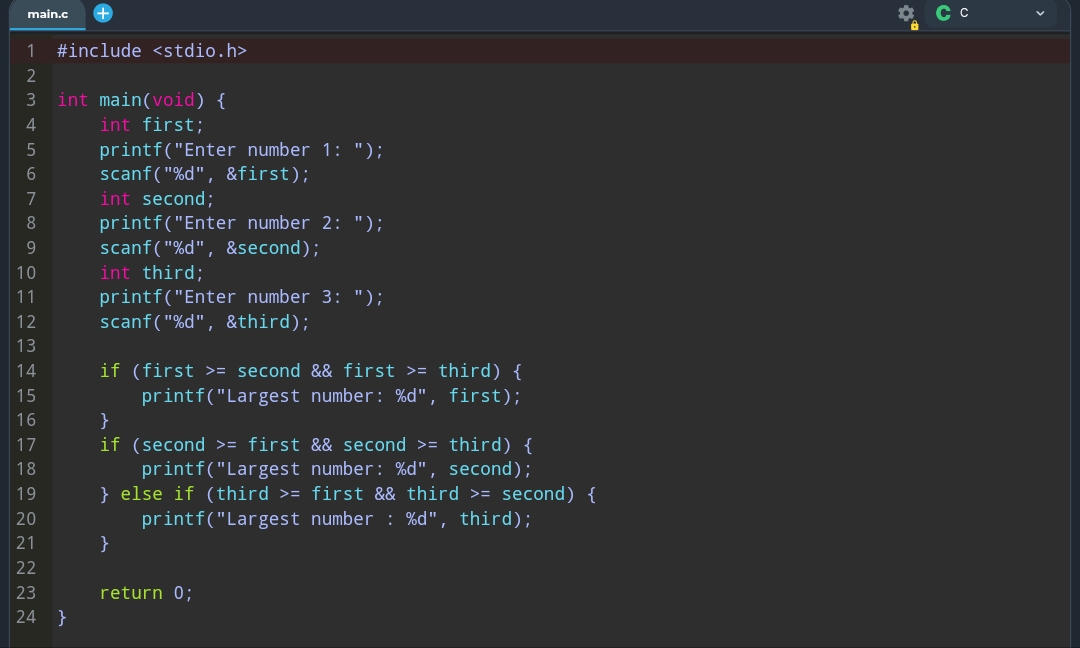Click the 'return 0;' statement
The height and width of the screenshot is (648, 1080).
pyautogui.click(x=146, y=593)
